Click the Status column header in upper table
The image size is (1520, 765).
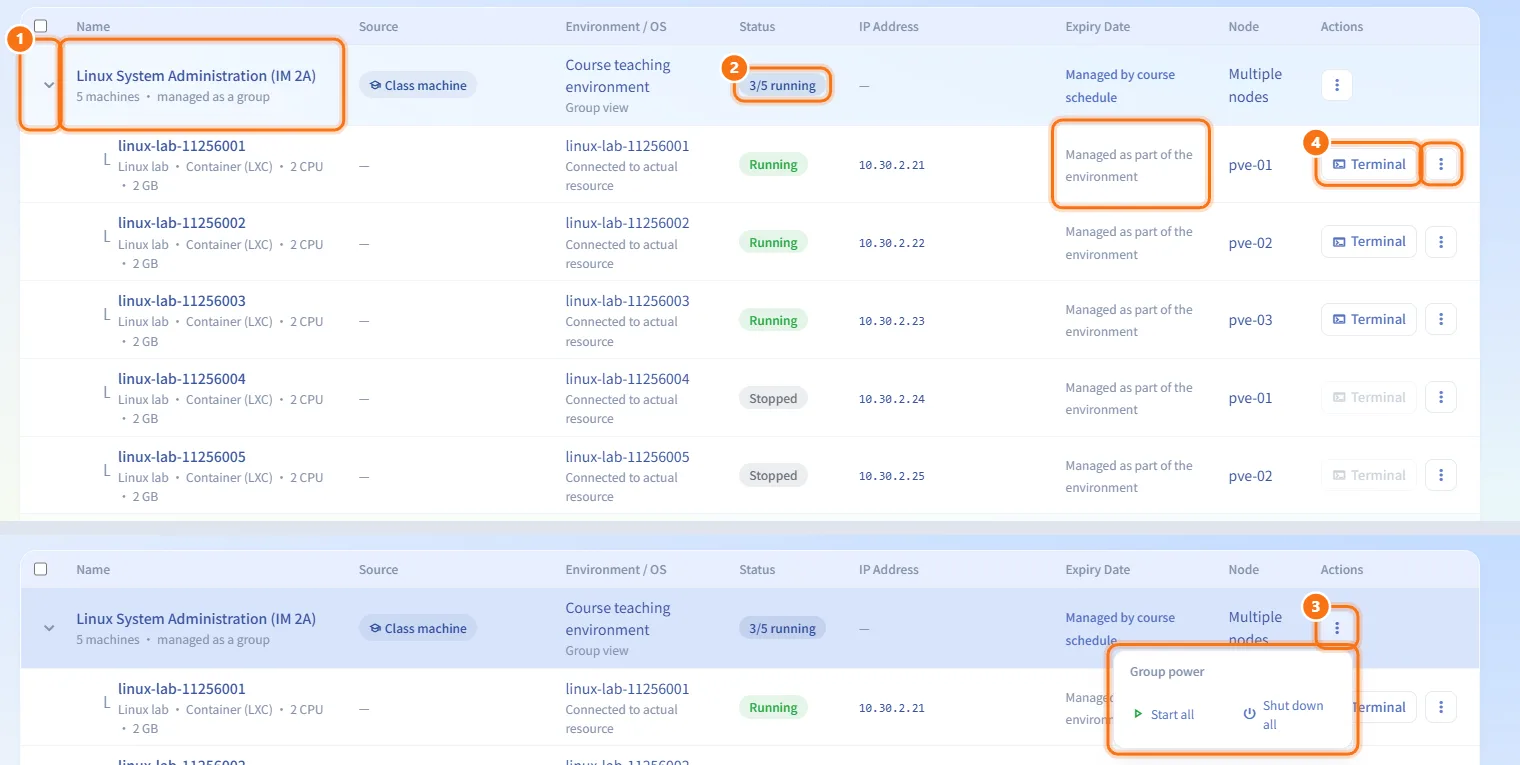point(757,26)
